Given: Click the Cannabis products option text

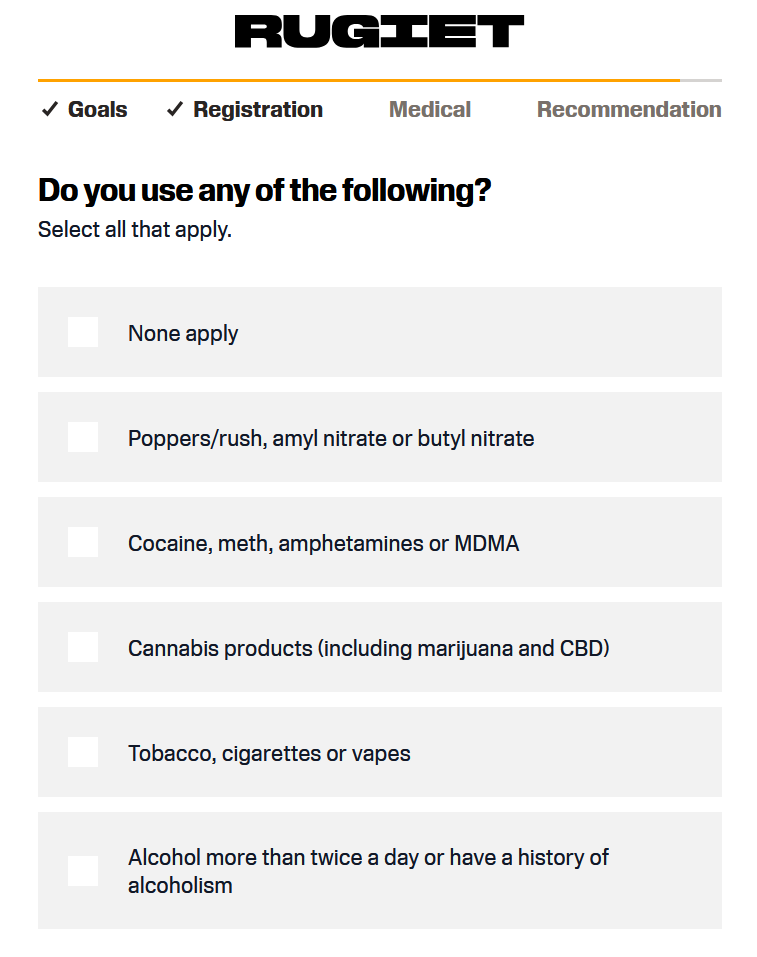Looking at the screenshot, I should [369, 648].
